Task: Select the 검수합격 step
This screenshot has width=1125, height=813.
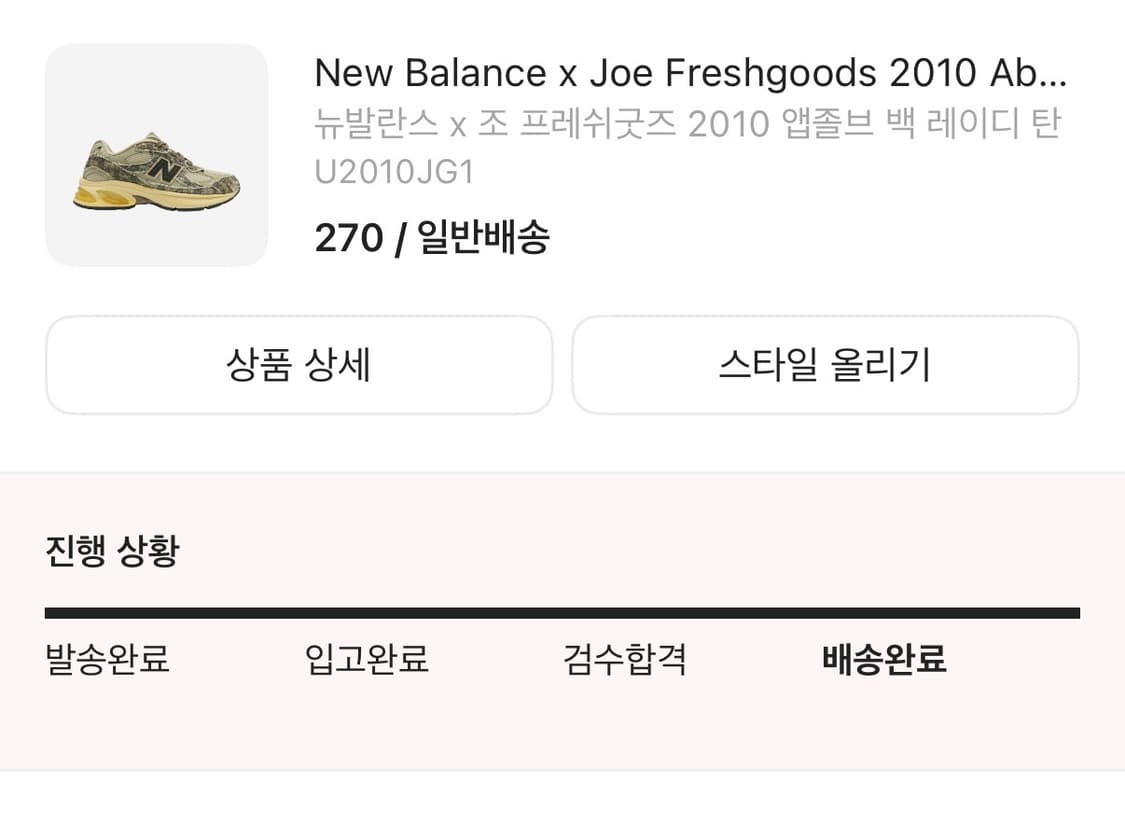Action: point(625,660)
